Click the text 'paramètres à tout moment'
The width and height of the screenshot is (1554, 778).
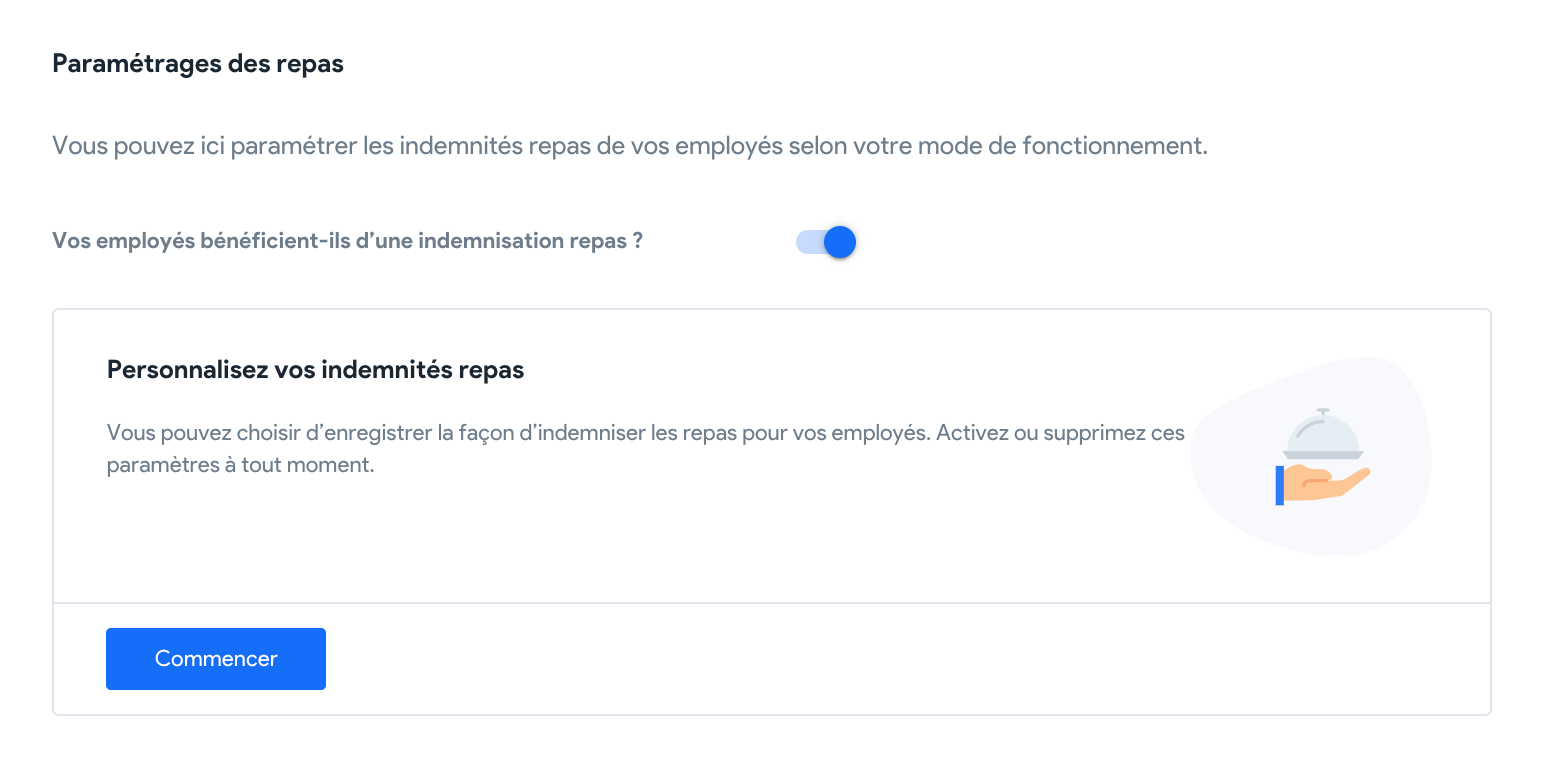[240, 466]
